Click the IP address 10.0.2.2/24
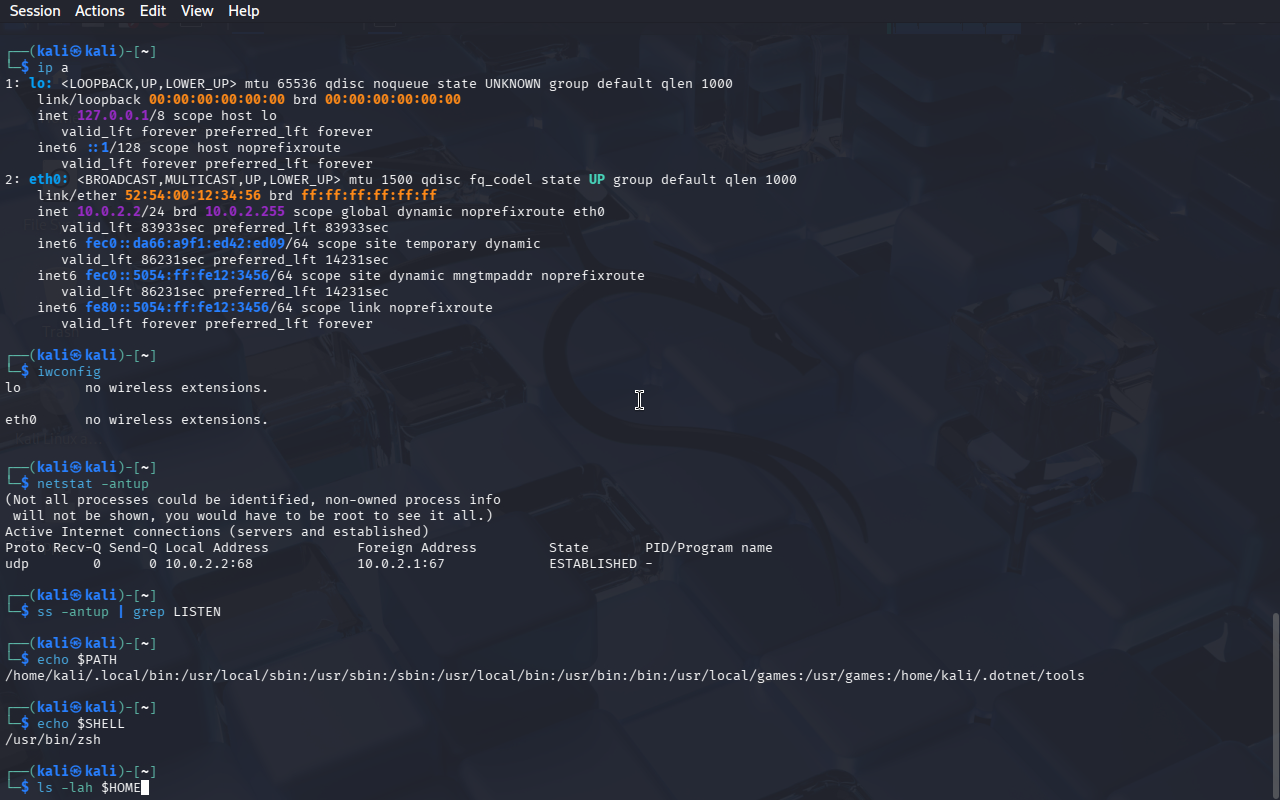The width and height of the screenshot is (1280, 800). point(117,212)
